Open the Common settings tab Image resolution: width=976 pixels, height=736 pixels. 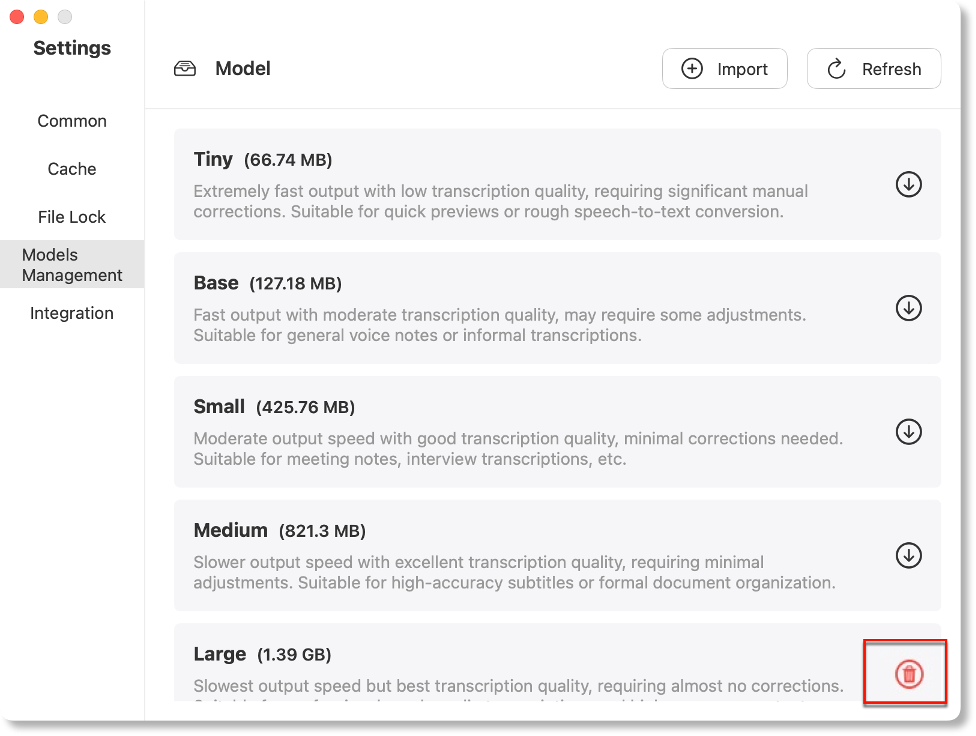point(72,121)
